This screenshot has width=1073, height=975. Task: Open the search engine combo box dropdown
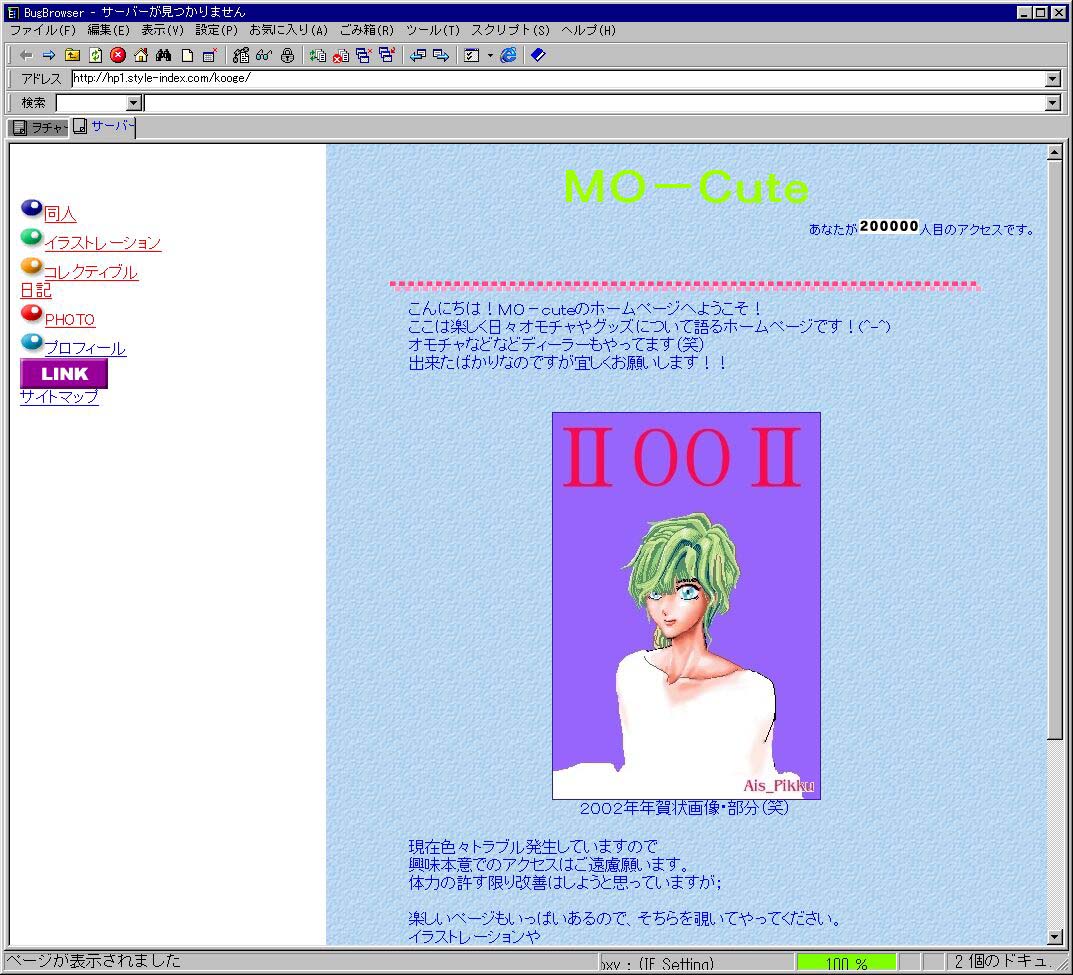134,103
